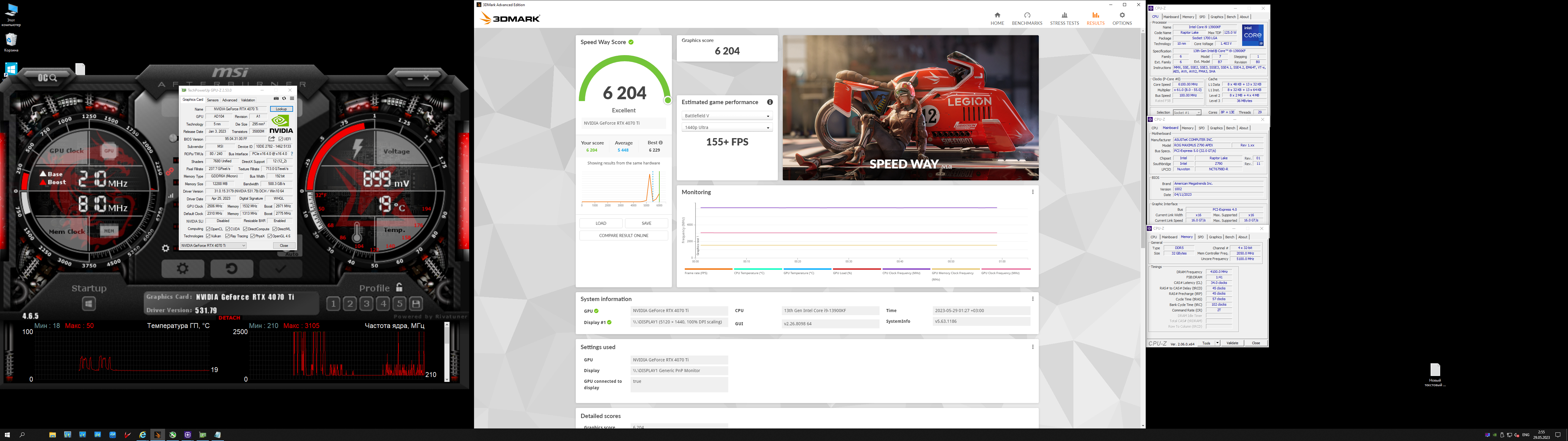Toggle the DirectML checkbox in GPU-Z
Viewport: 1568px width, 441px height.
274,229
